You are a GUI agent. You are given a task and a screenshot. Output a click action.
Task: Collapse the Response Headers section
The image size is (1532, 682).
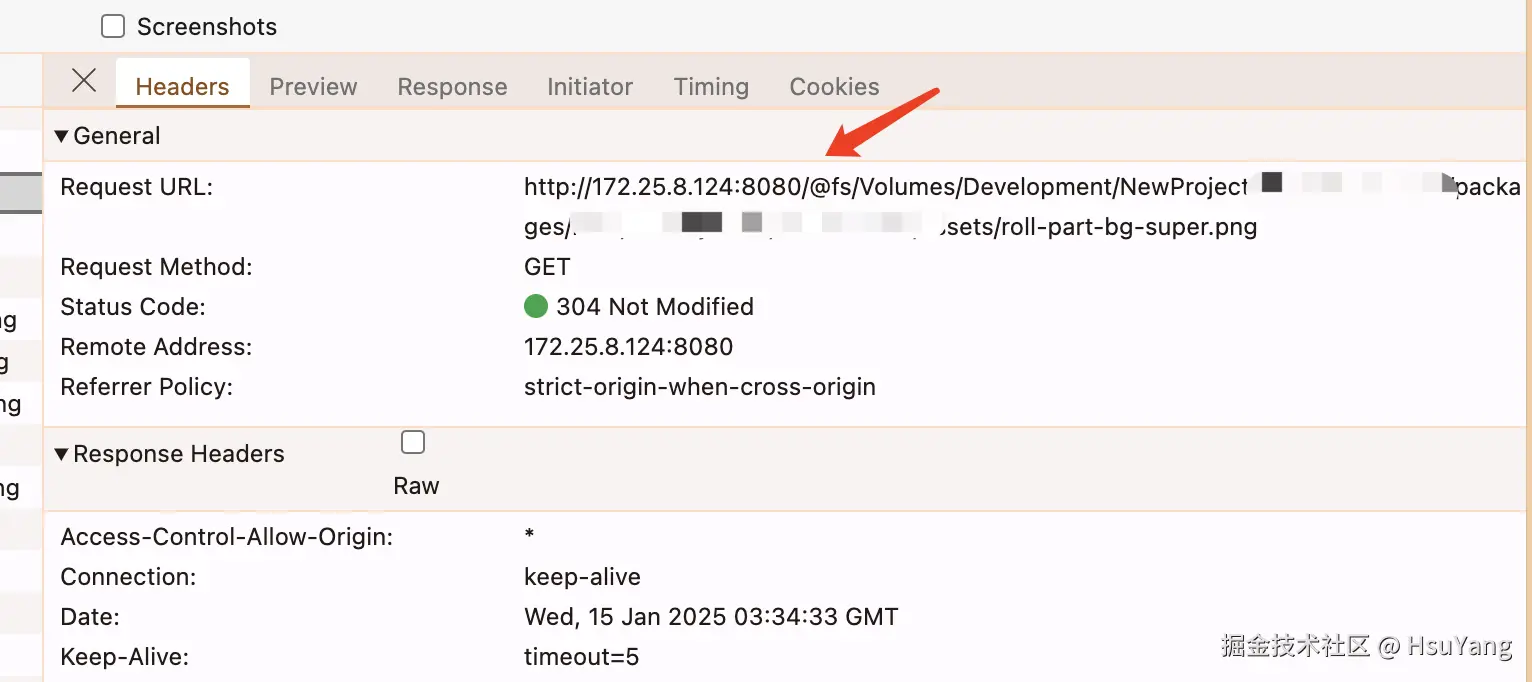coord(62,454)
